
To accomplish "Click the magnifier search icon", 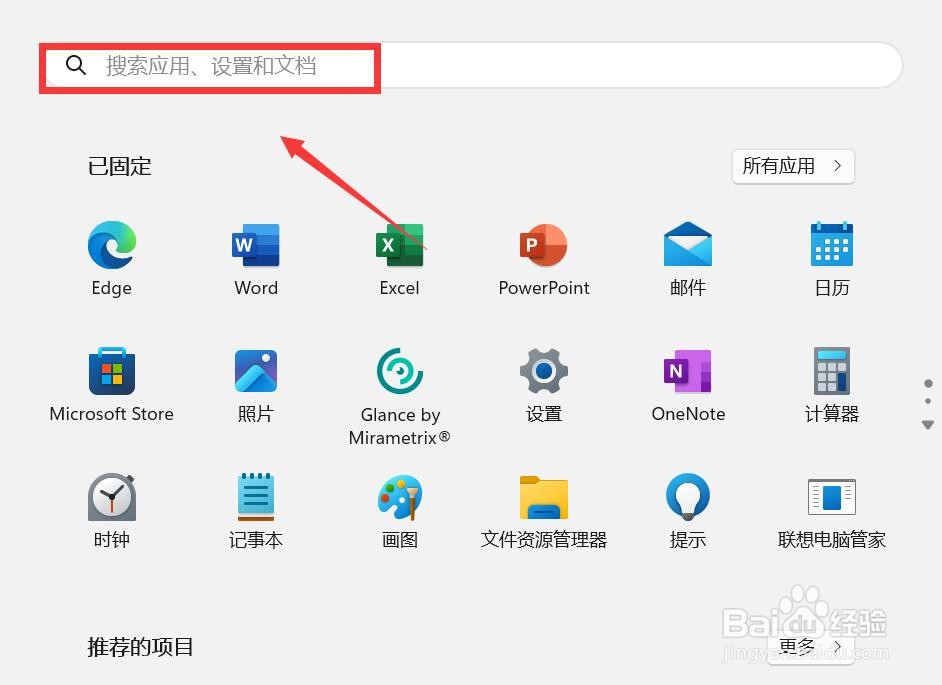I will pyautogui.click(x=76, y=64).
